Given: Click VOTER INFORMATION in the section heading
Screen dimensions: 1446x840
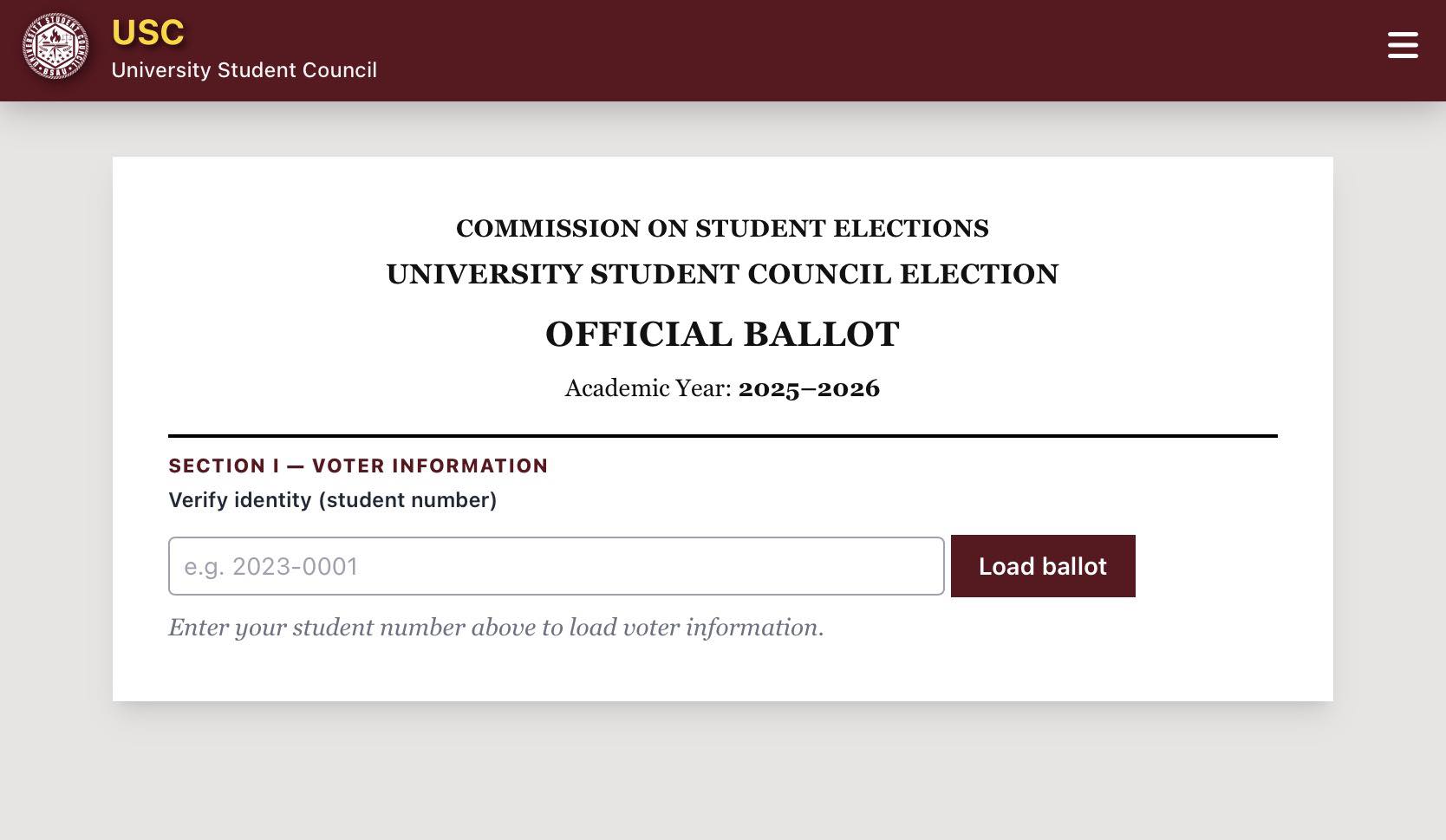Looking at the screenshot, I should tap(430, 466).
